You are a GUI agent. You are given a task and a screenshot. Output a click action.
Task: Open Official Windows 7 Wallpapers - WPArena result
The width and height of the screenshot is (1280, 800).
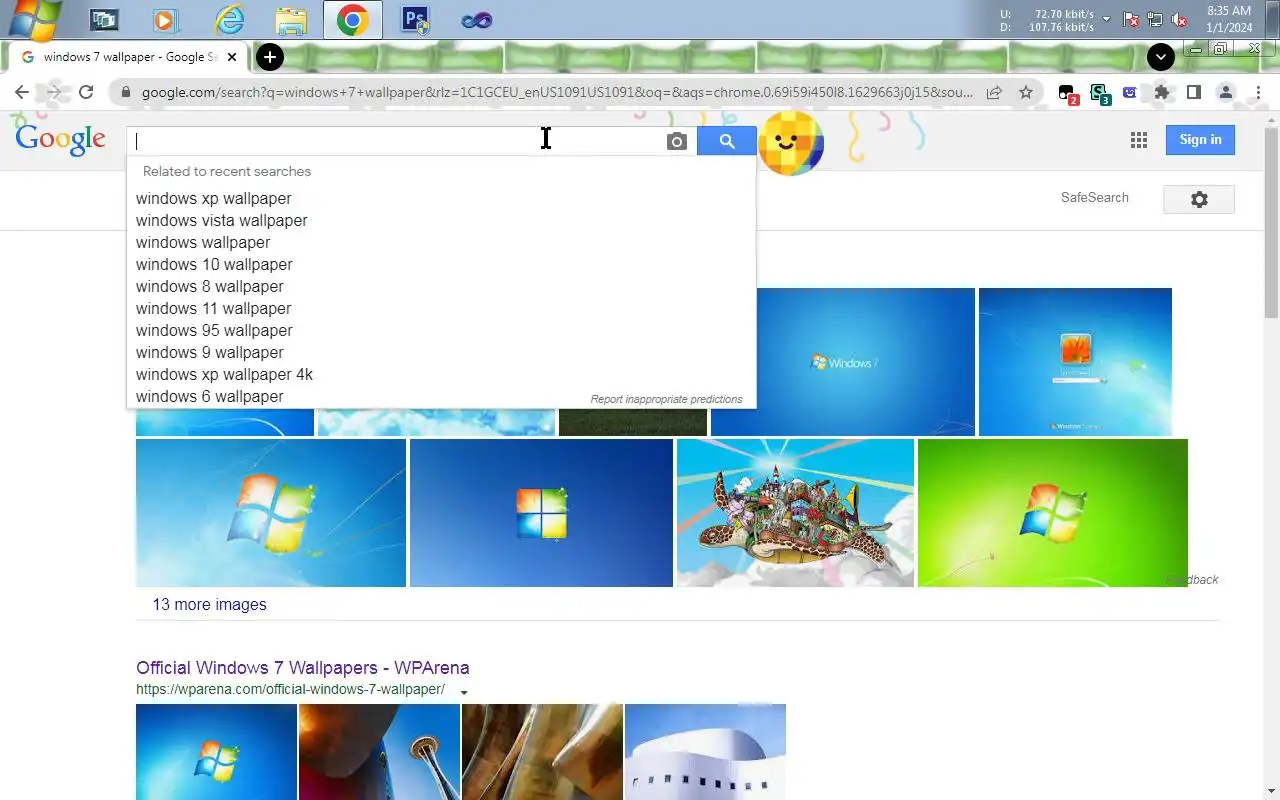pos(303,668)
